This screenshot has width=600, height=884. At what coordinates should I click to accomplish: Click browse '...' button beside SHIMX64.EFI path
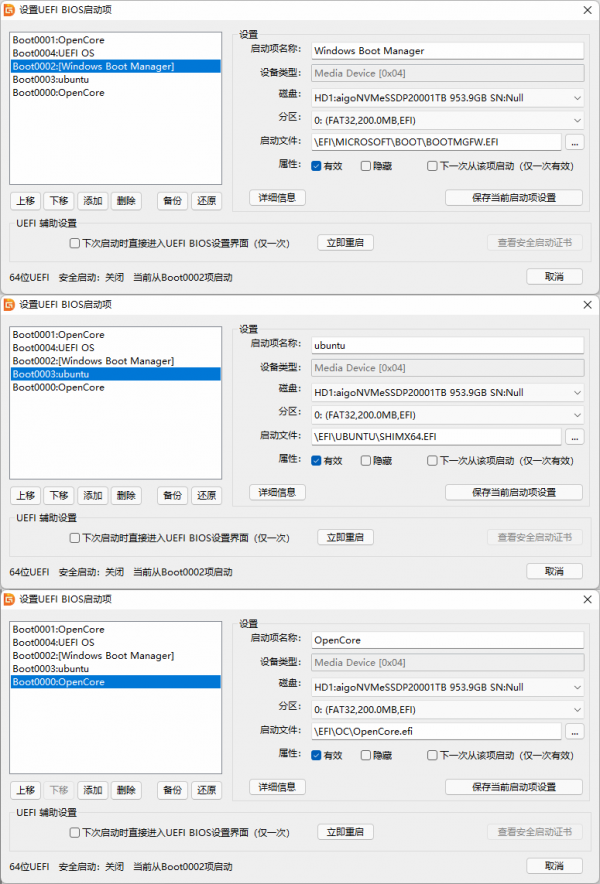pyautogui.click(x=574, y=437)
